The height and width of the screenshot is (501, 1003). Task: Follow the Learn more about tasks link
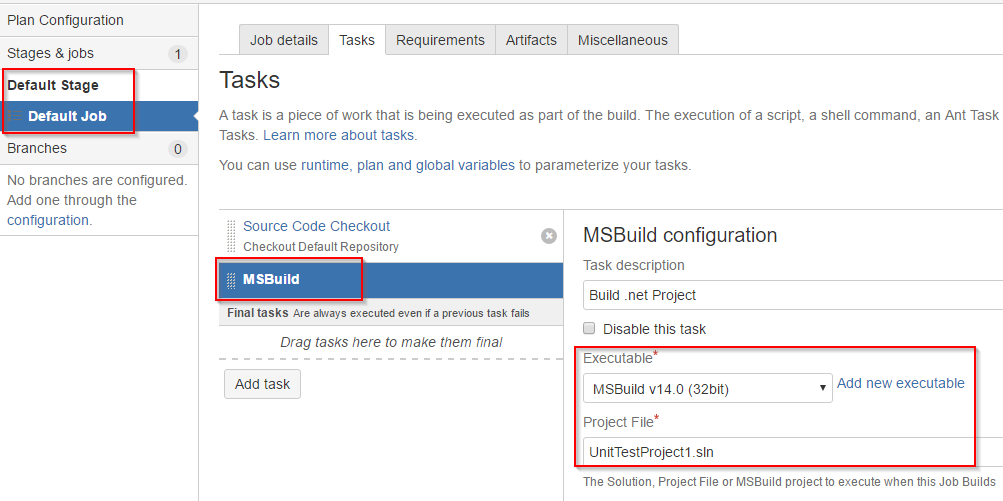(339, 136)
